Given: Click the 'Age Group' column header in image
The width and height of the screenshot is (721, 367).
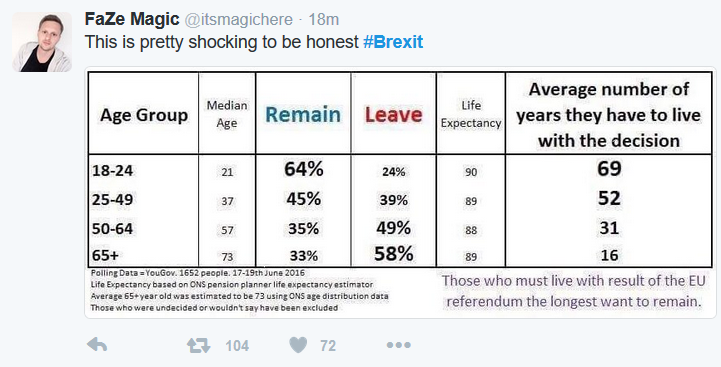Looking at the screenshot, I should click(x=144, y=115).
